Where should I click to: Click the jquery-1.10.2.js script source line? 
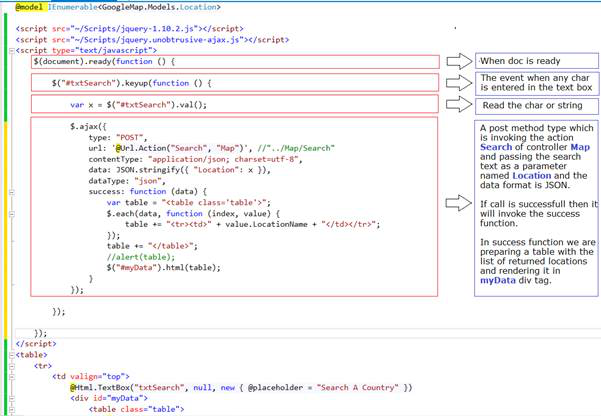pos(130,29)
